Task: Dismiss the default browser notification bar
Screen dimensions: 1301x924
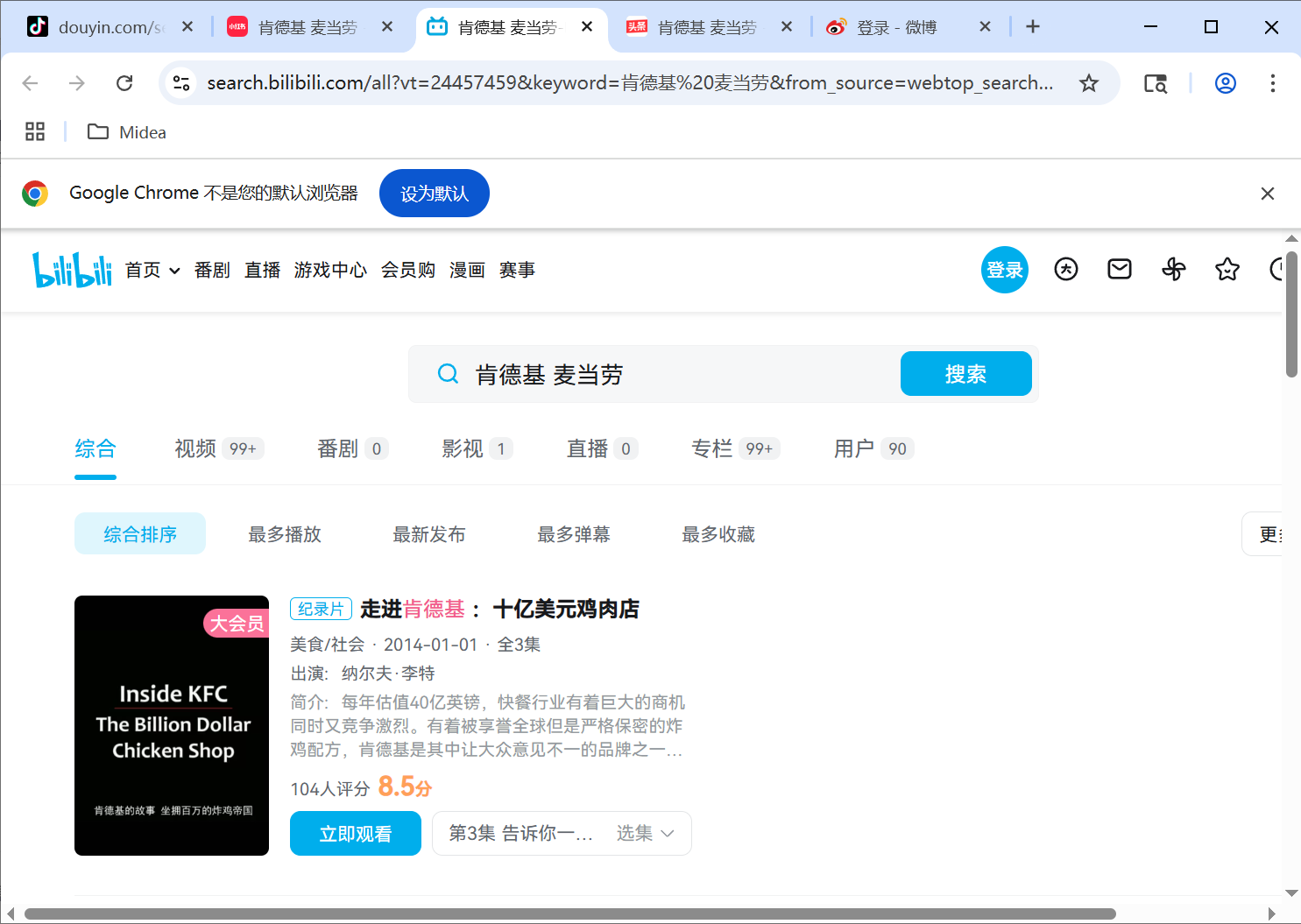Action: click(x=1267, y=194)
